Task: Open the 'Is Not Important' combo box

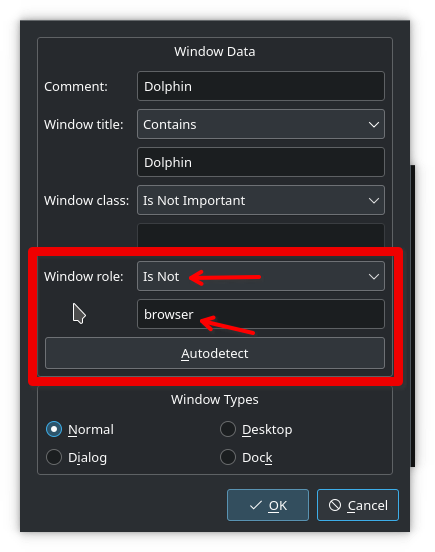Action: pos(260,200)
